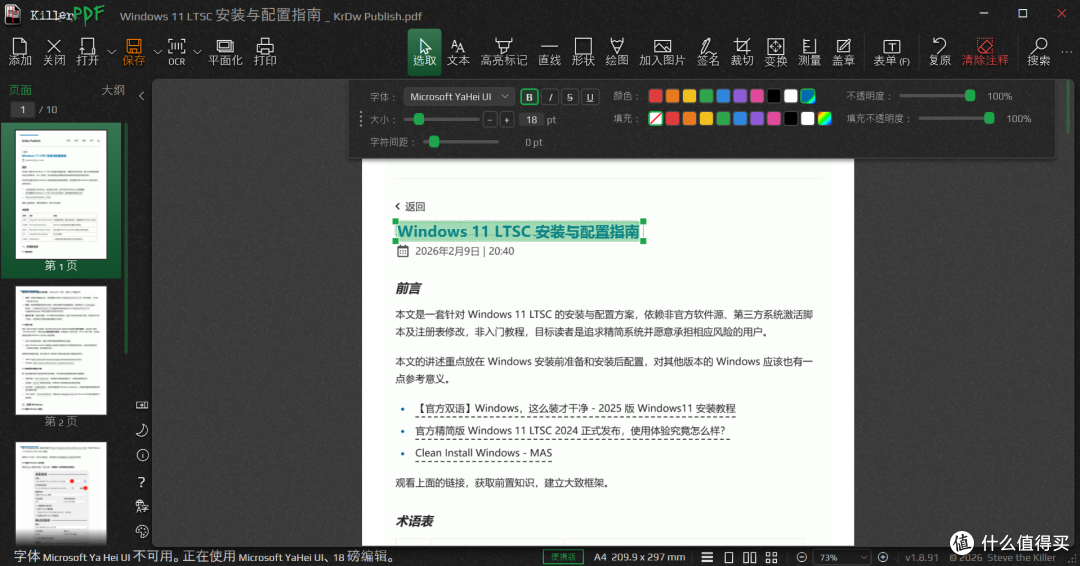Click the info circle icon in sidebar

click(142, 455)
